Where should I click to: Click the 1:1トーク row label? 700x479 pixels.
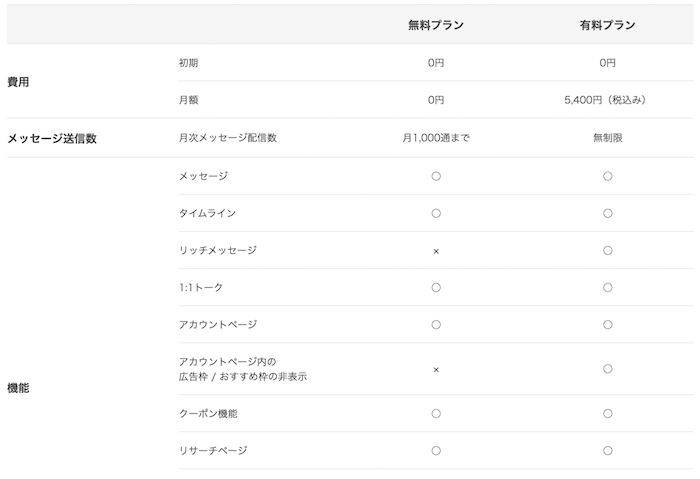[x=201, y=287]
